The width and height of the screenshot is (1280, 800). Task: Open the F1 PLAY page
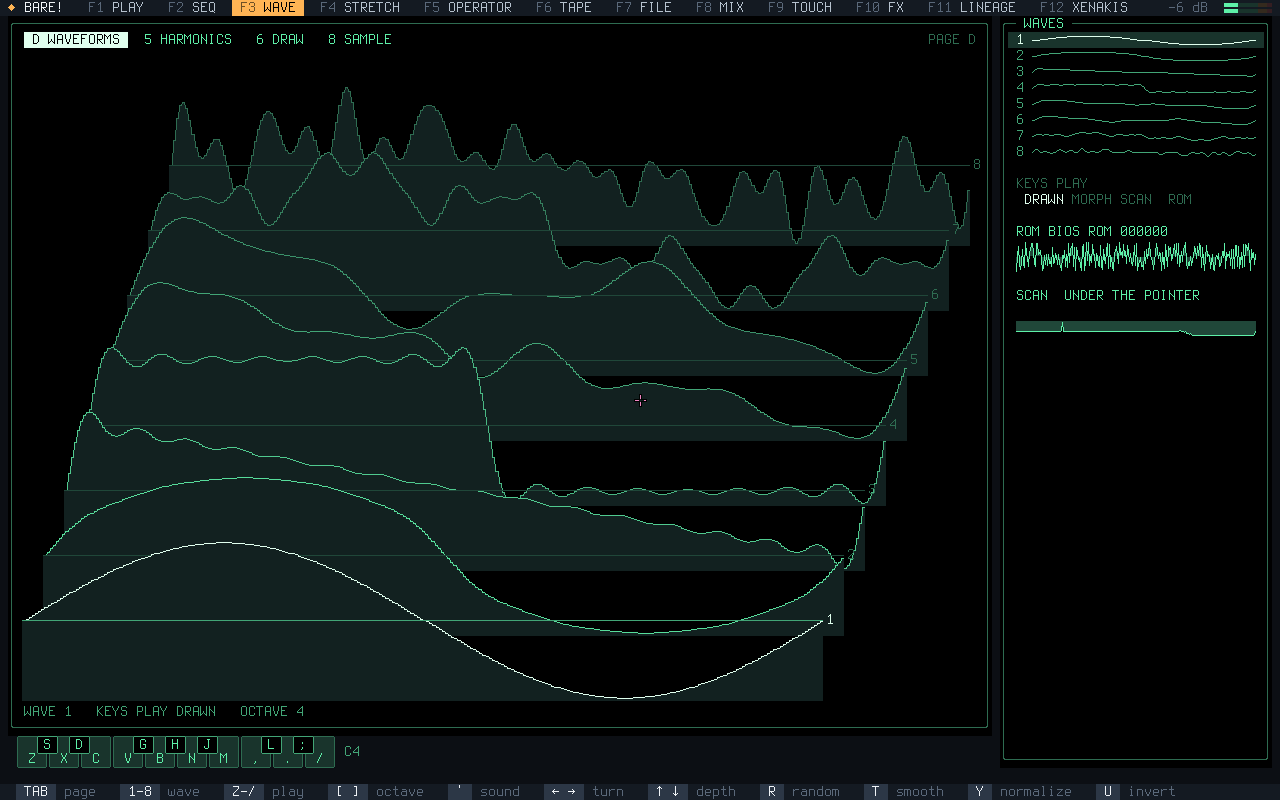click(x=116, y=7)
